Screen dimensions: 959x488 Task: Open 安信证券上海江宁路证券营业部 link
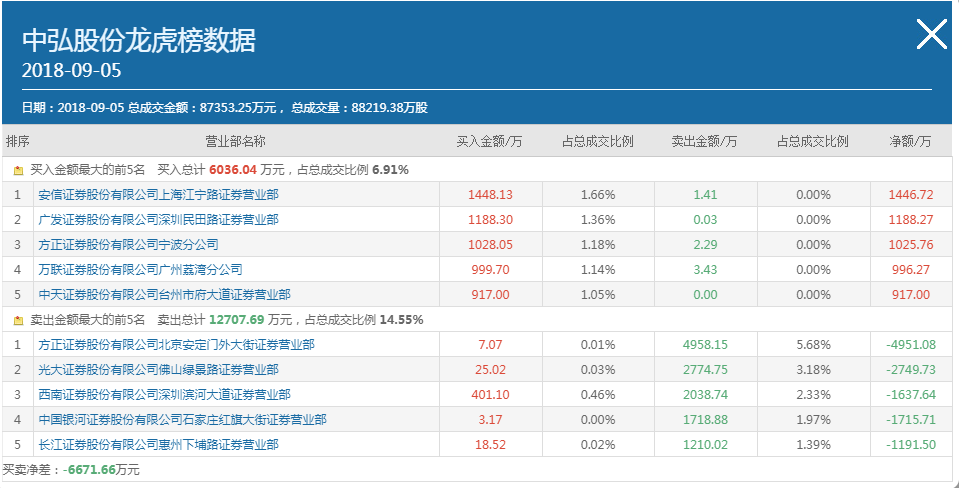(158, 195)
